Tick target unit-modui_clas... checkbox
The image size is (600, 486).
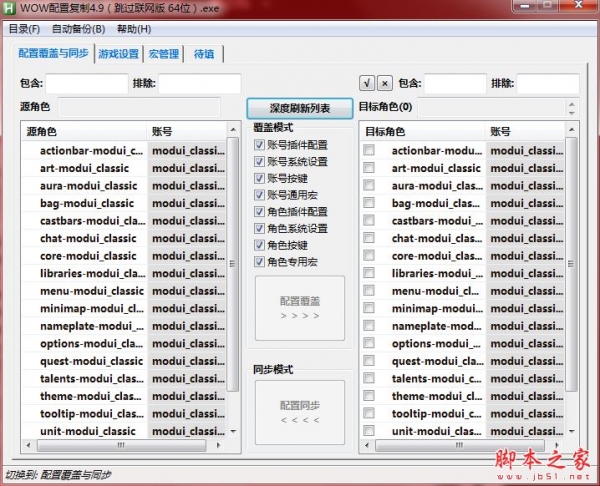pyautogui.click(x=369, y=431)
